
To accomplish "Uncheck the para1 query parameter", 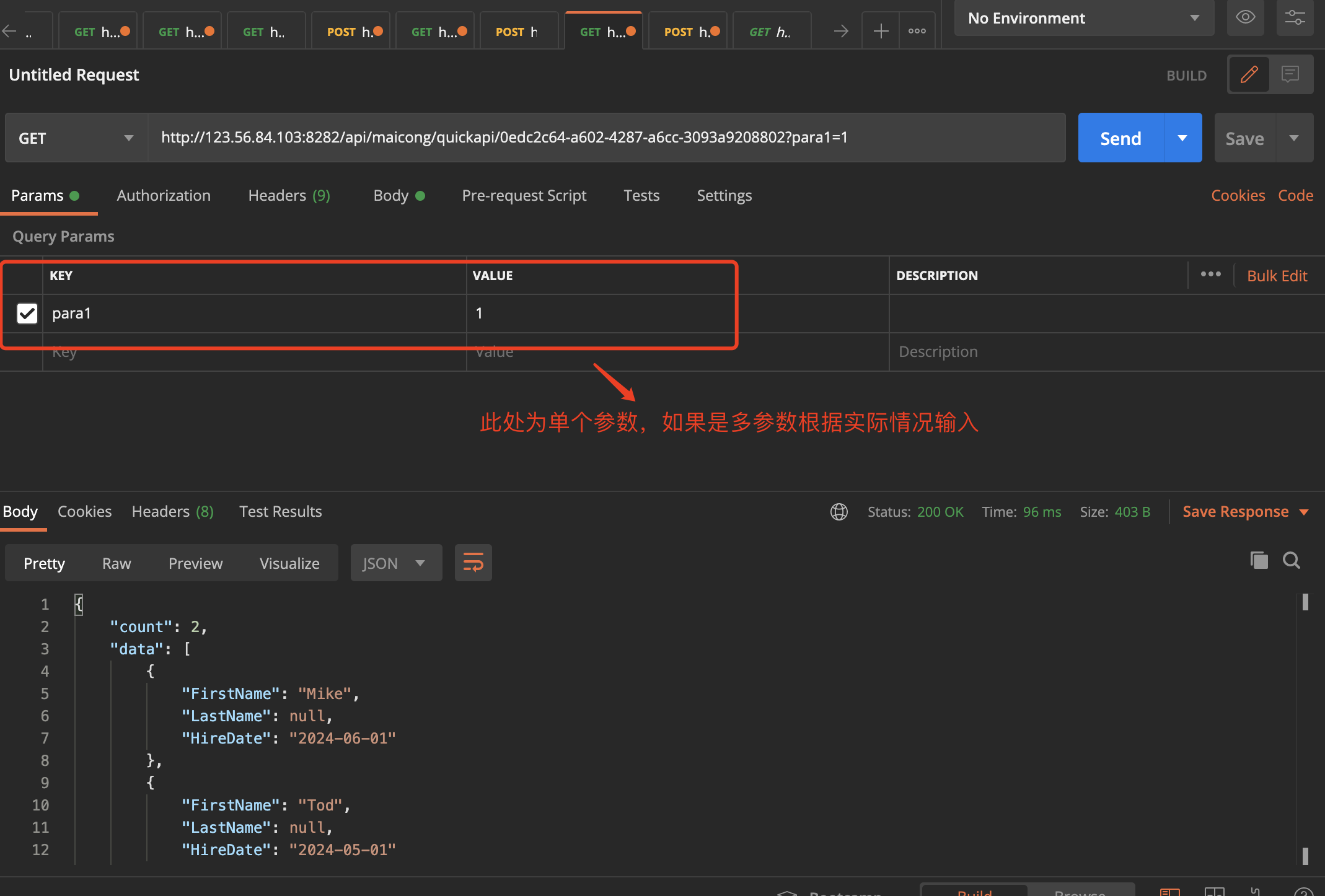I will click(27, 314).
